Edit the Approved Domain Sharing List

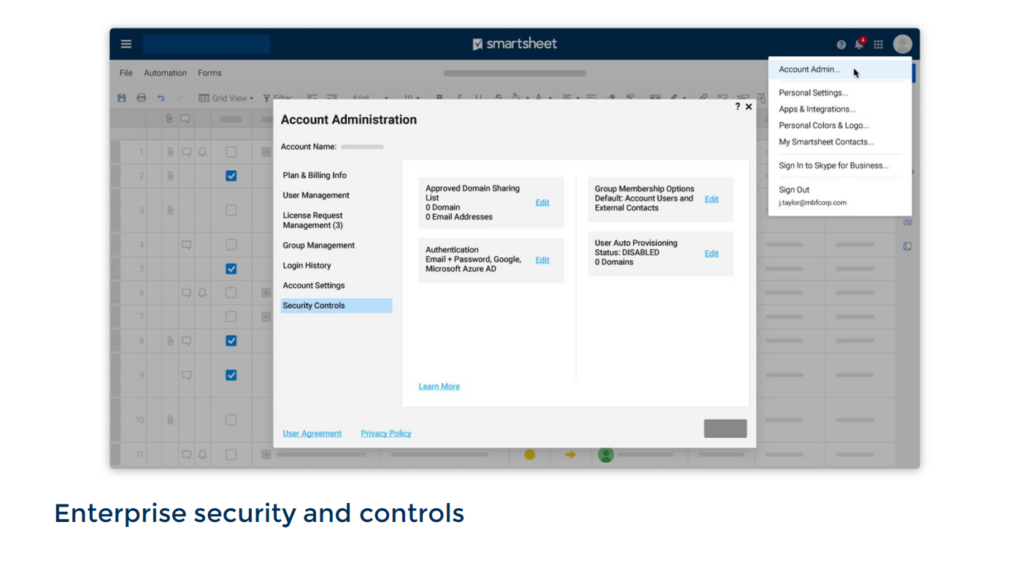(542, 202)
